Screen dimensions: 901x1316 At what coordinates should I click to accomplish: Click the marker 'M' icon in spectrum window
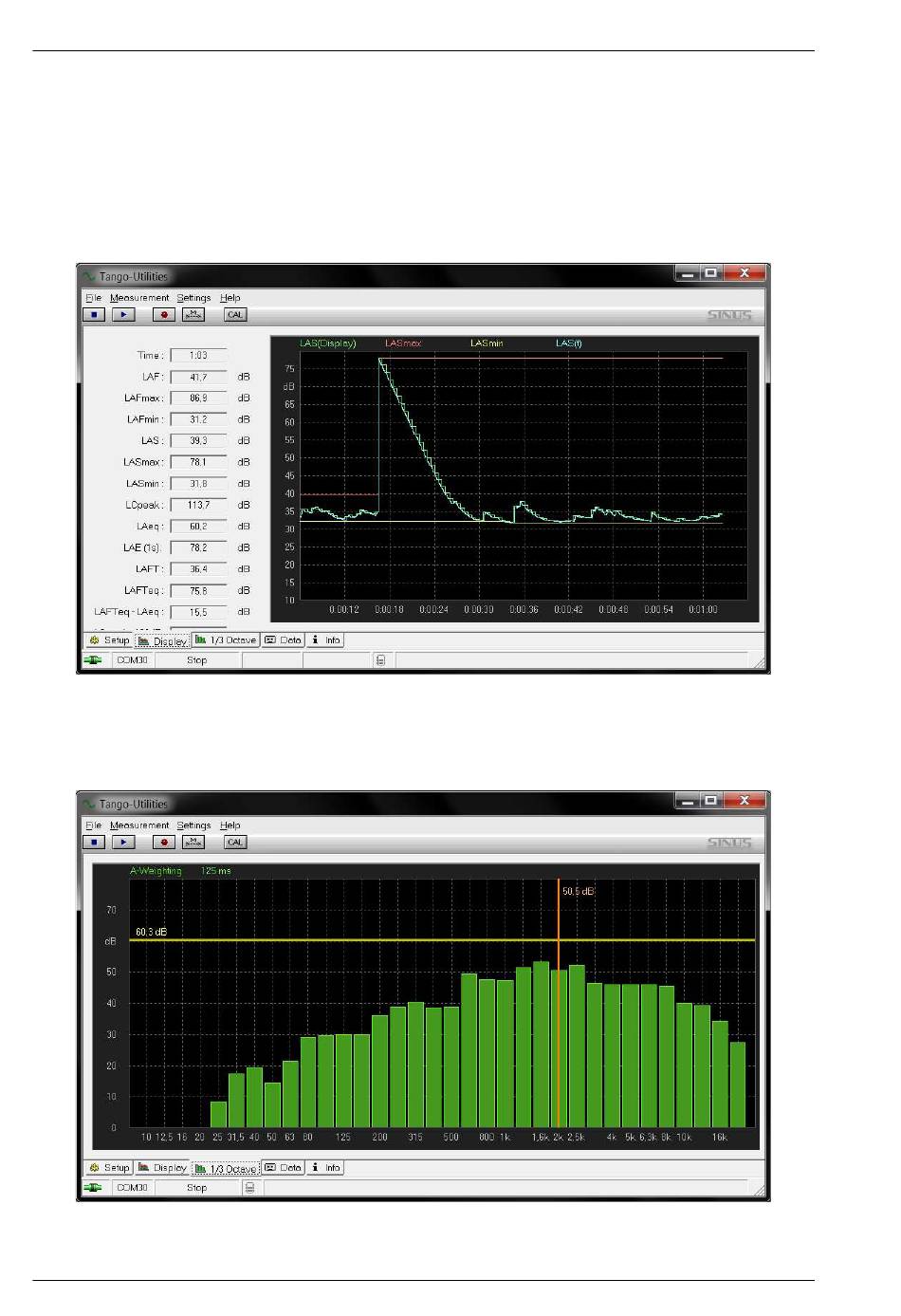click(193, 843)
